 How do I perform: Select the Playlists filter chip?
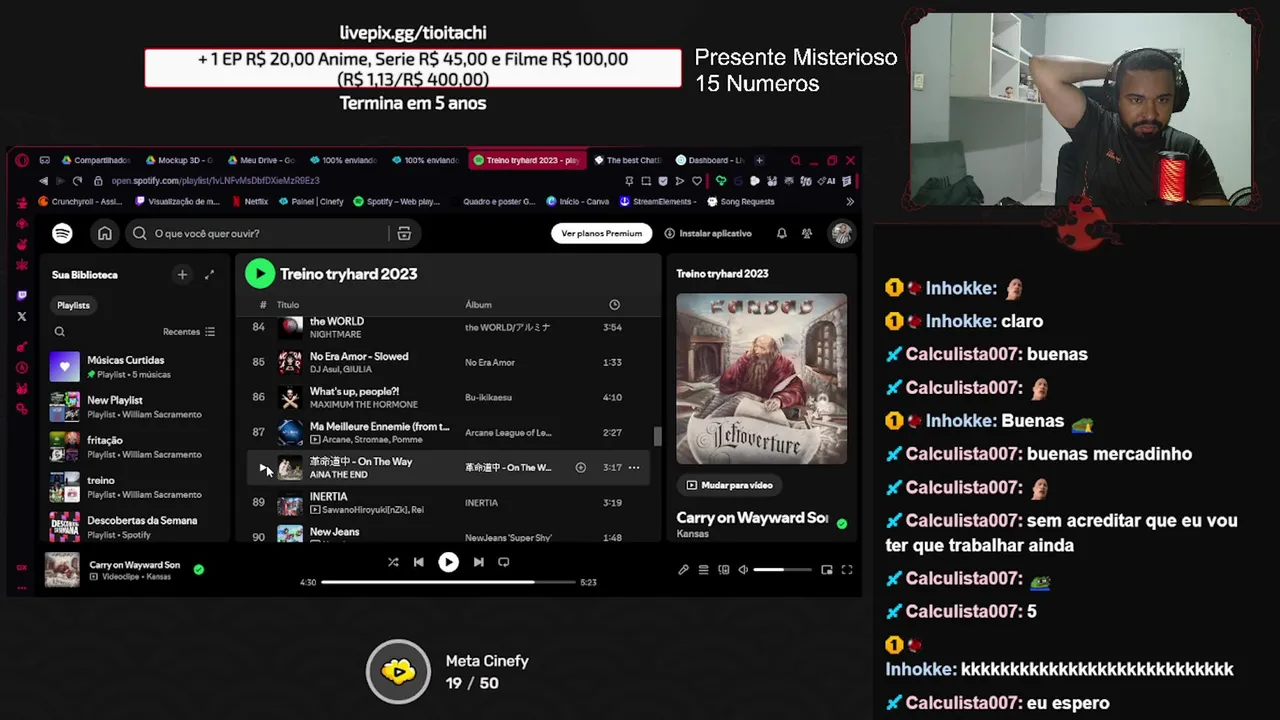point(73,305)
